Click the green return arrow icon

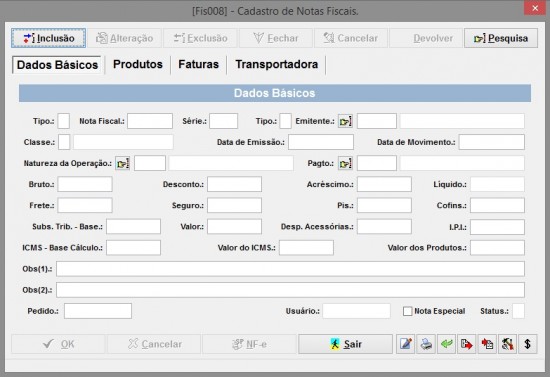pos(446,344)
